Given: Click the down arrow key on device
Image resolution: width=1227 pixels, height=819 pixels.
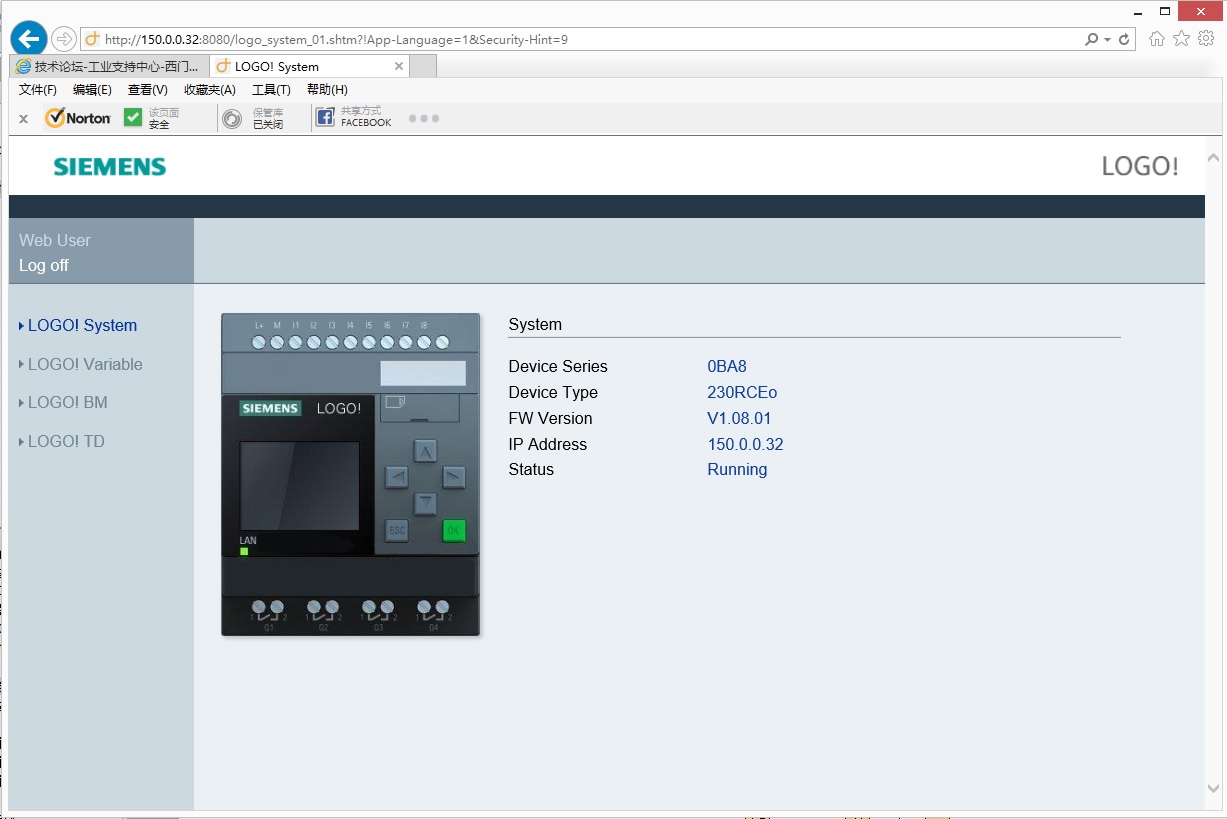Looking at the screenshot, I should click(426, 503).
